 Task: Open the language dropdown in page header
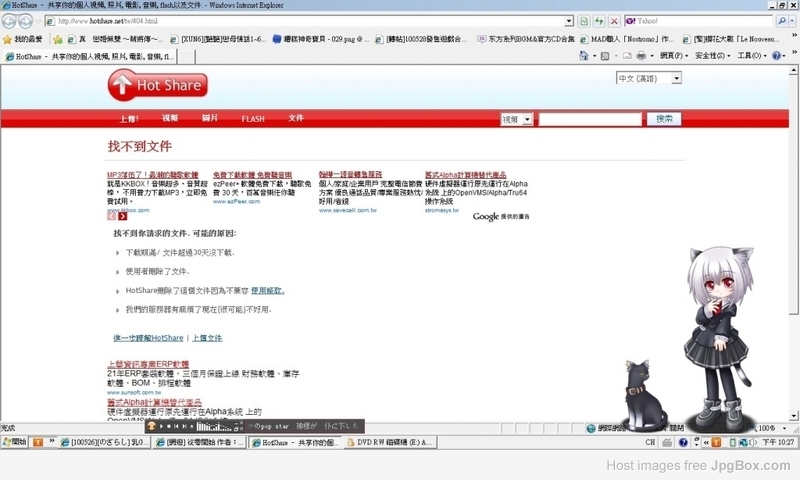pos(677,79)
